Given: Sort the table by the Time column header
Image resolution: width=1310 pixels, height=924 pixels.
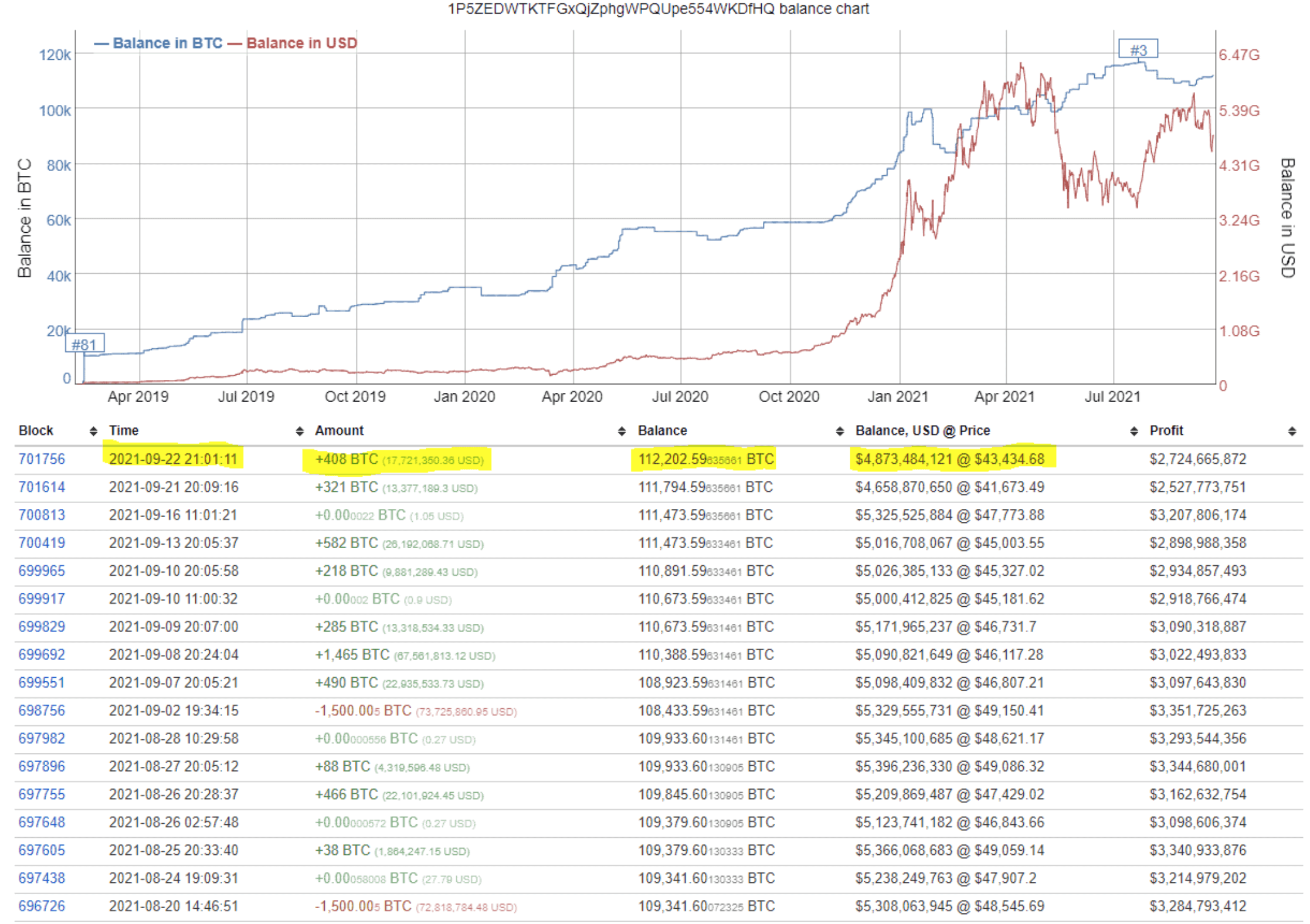Looking at the screenshot, I should point(124,430).
